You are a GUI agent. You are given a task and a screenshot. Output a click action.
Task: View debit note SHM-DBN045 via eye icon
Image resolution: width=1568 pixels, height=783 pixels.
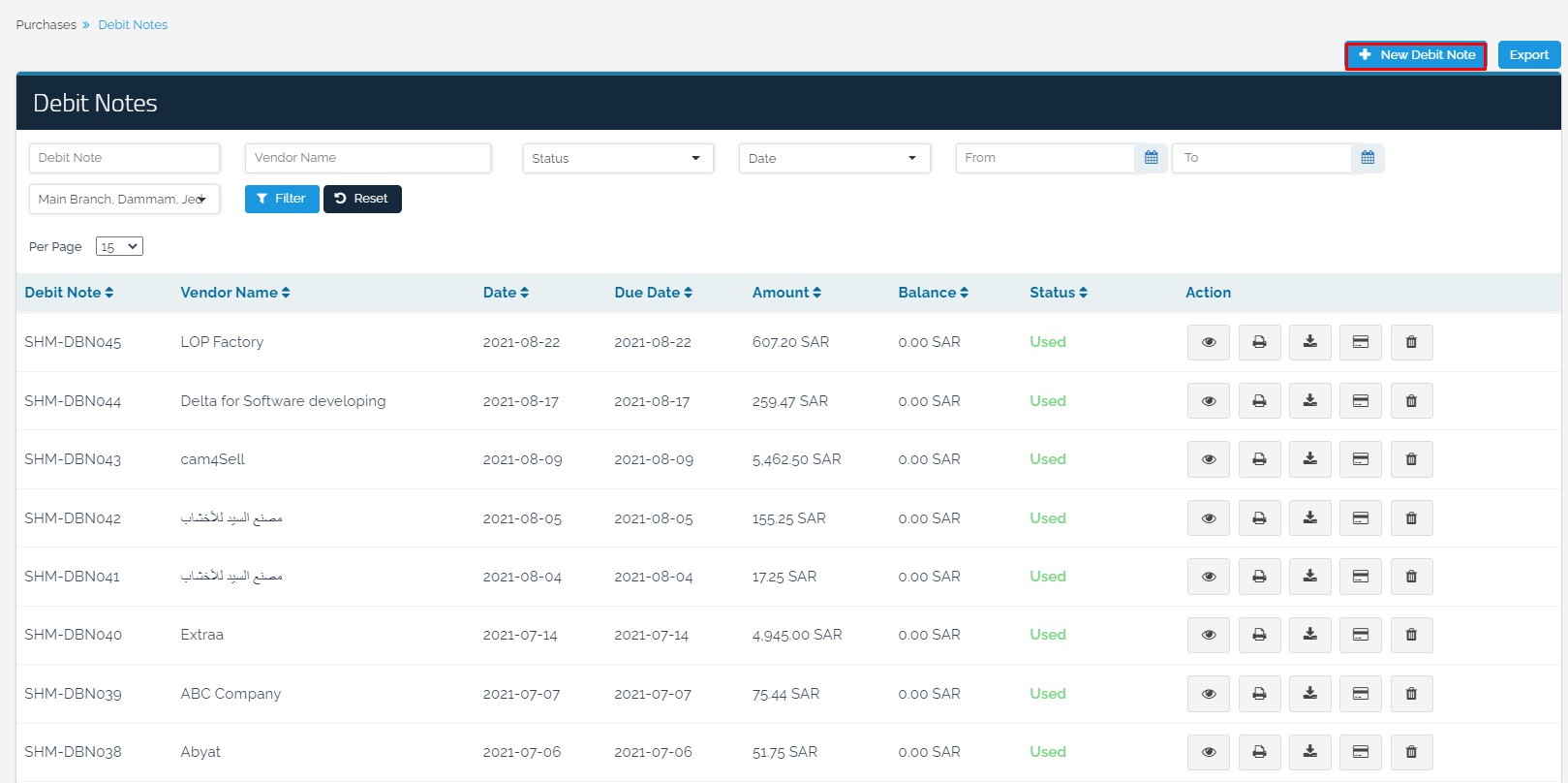click(1208, 342)
